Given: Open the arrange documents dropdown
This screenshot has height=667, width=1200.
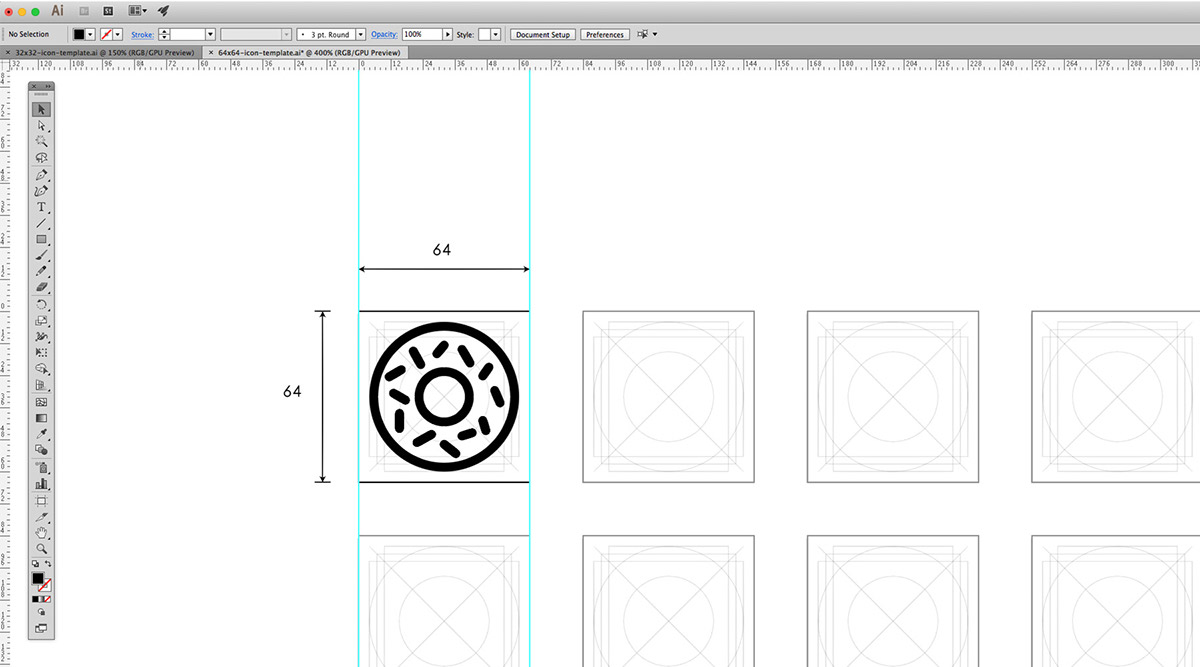Looking at the screenshot, I should [138, 11].
